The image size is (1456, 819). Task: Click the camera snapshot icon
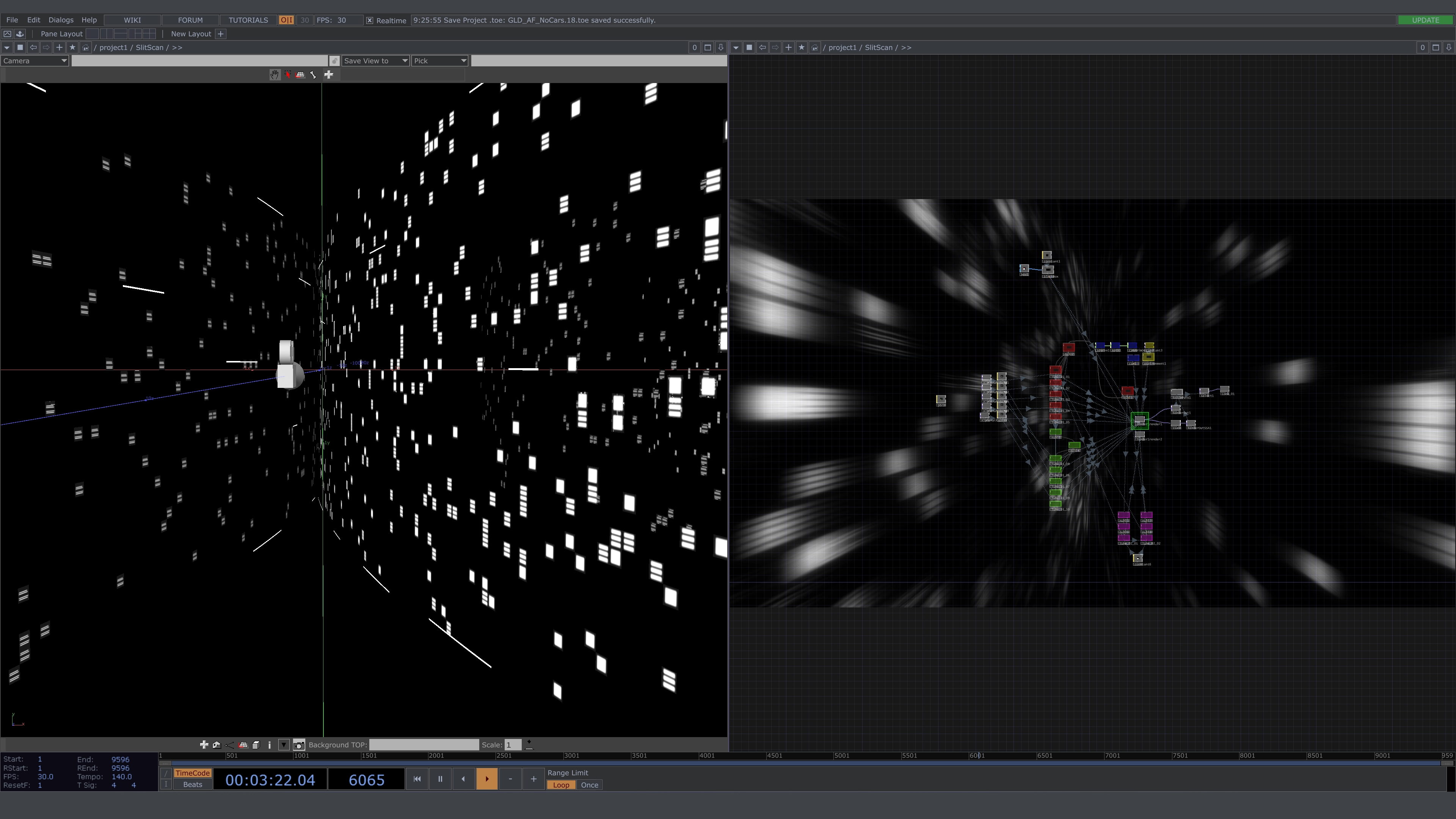pyautogui.click(x=299, y=745)
